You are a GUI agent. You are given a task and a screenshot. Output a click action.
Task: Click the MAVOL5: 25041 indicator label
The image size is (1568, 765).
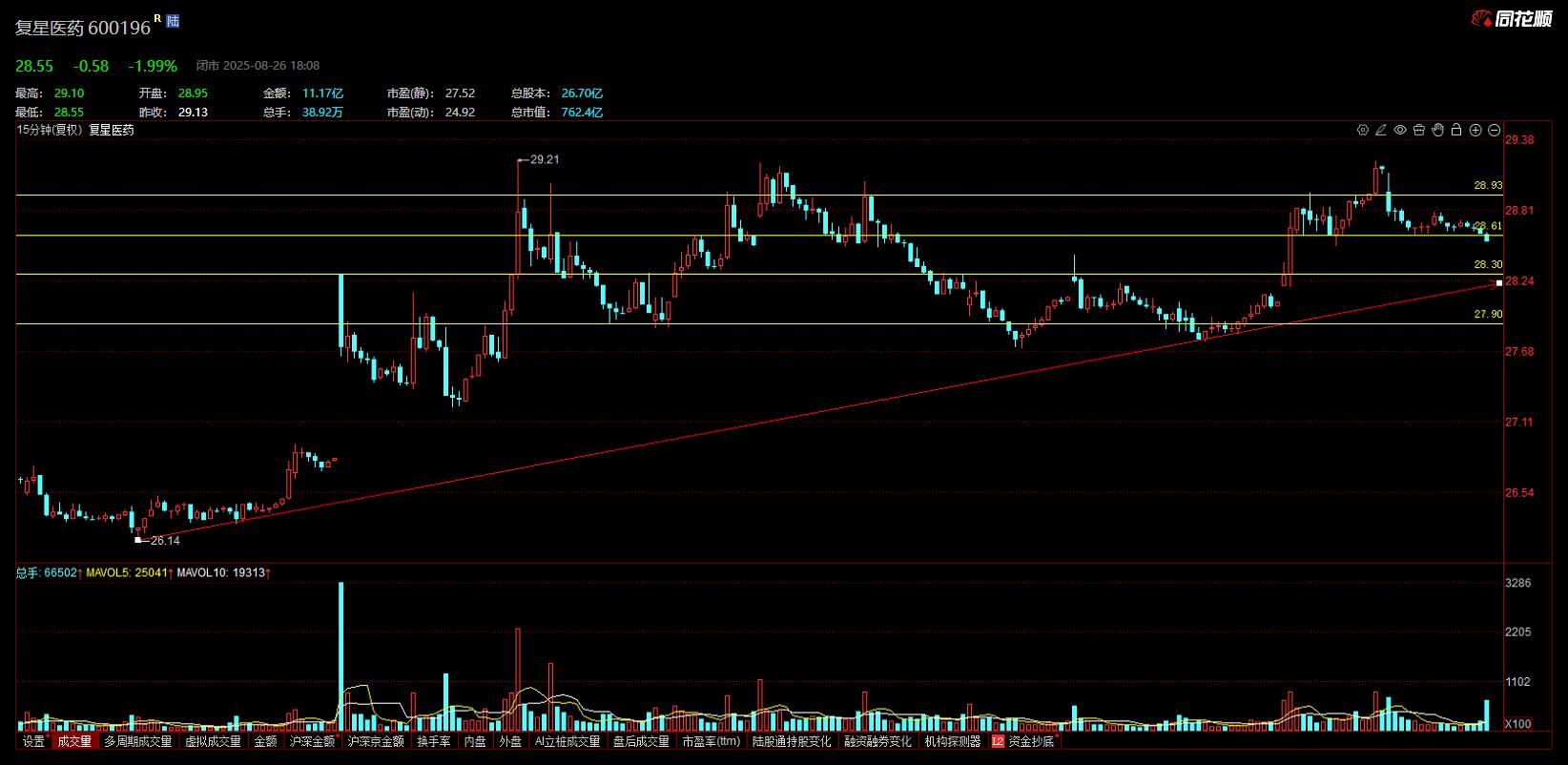pos(127,573)
